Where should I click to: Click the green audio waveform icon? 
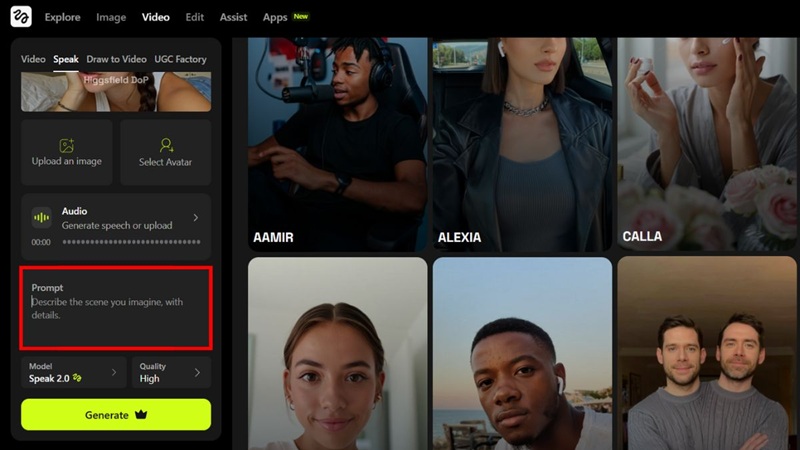pyautogui.click(x=41, y=218)
